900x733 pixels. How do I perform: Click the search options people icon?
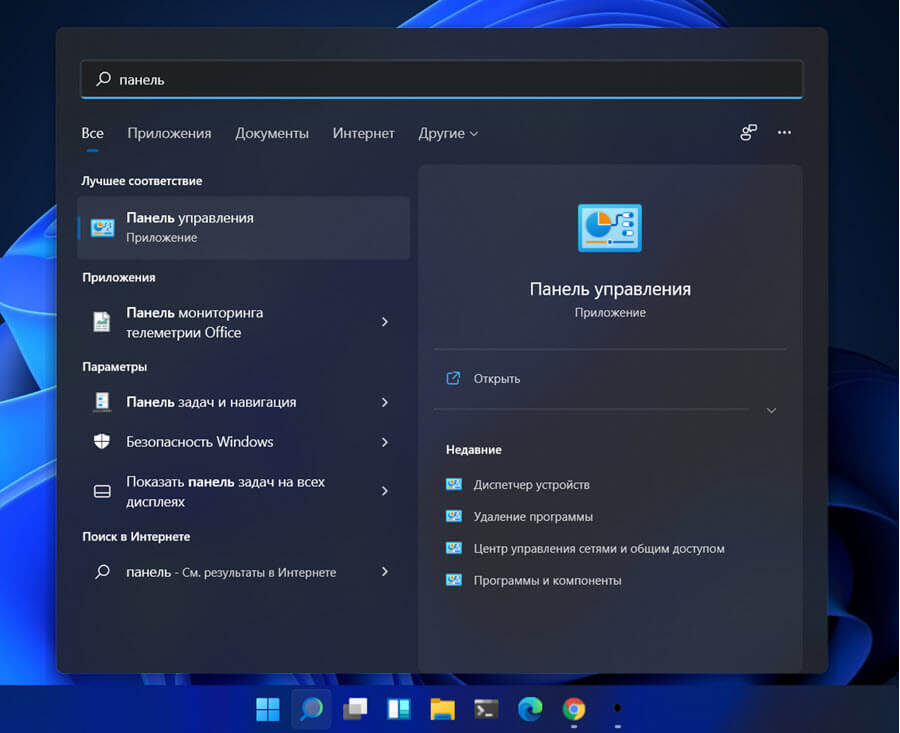pyautogui.click(x=748, y=133)
